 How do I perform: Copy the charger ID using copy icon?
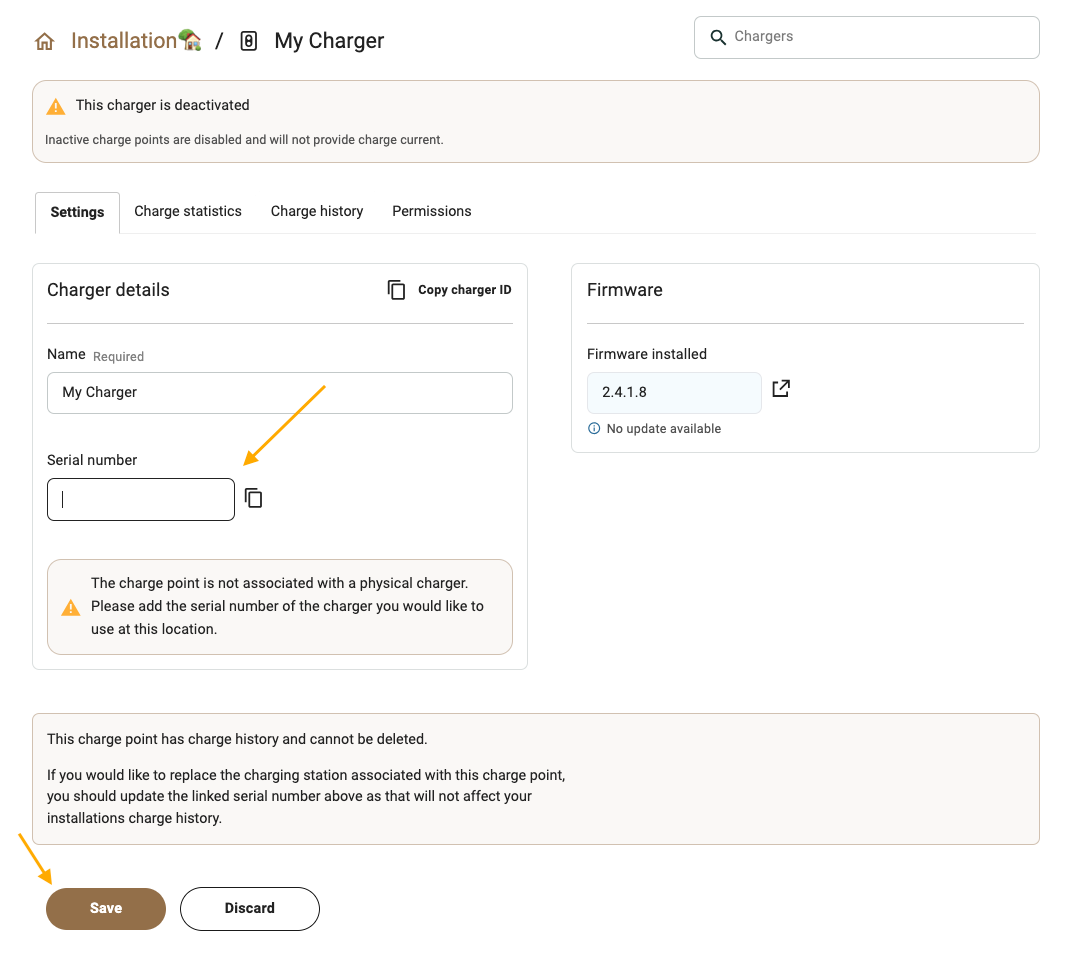point(397,290)
